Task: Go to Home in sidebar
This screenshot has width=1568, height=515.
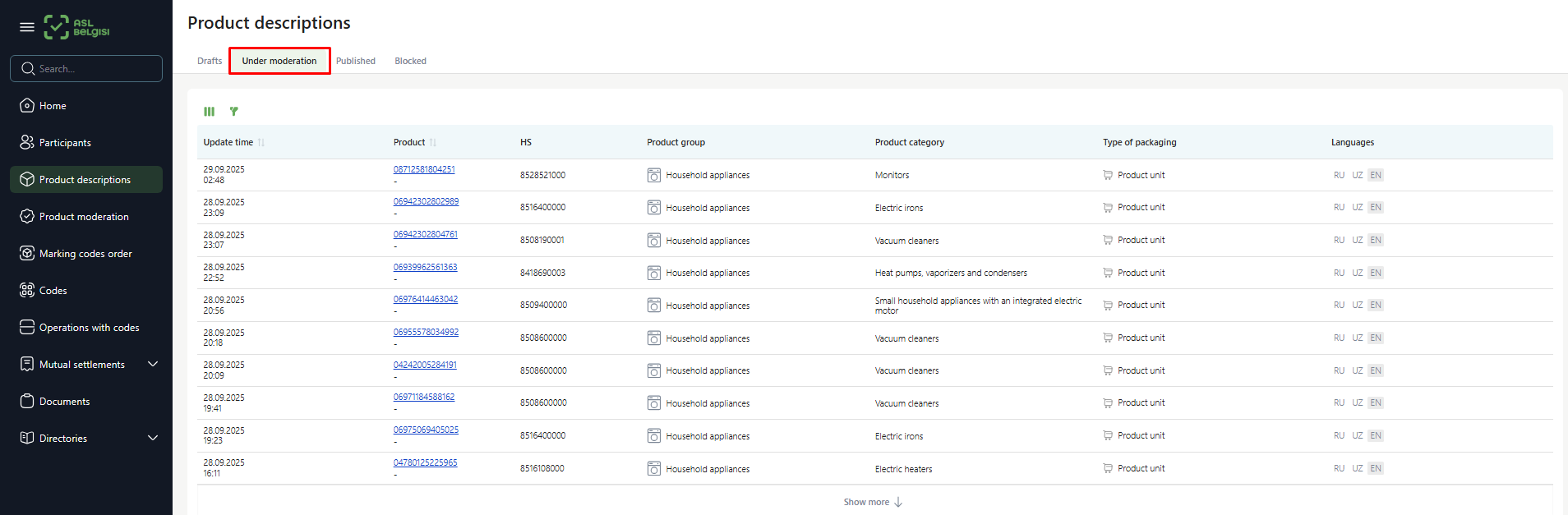Action: tap(53, 106)
